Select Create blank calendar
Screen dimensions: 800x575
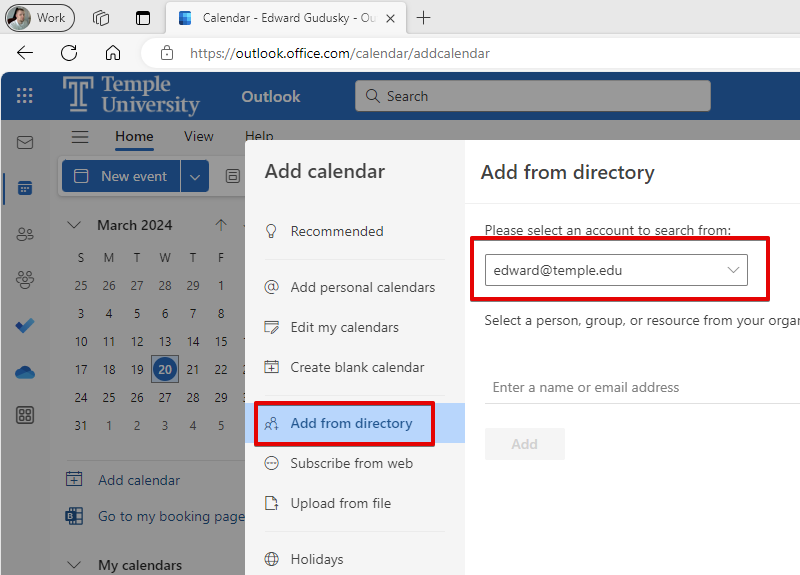(355, 367)
